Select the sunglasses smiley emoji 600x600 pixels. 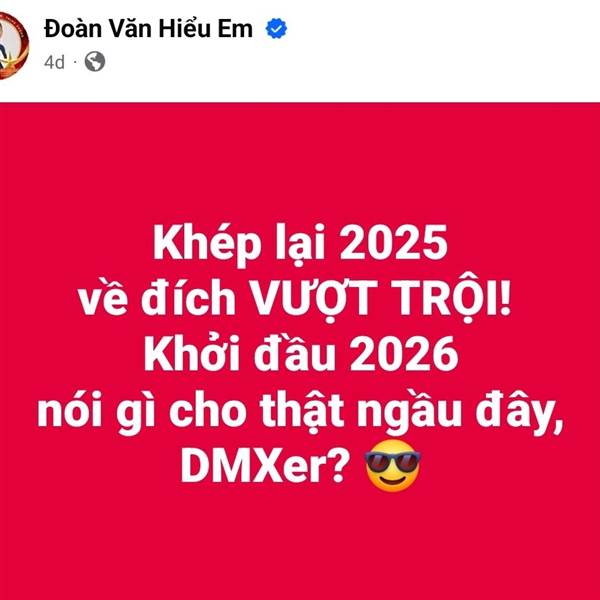(x=393, y=466)
